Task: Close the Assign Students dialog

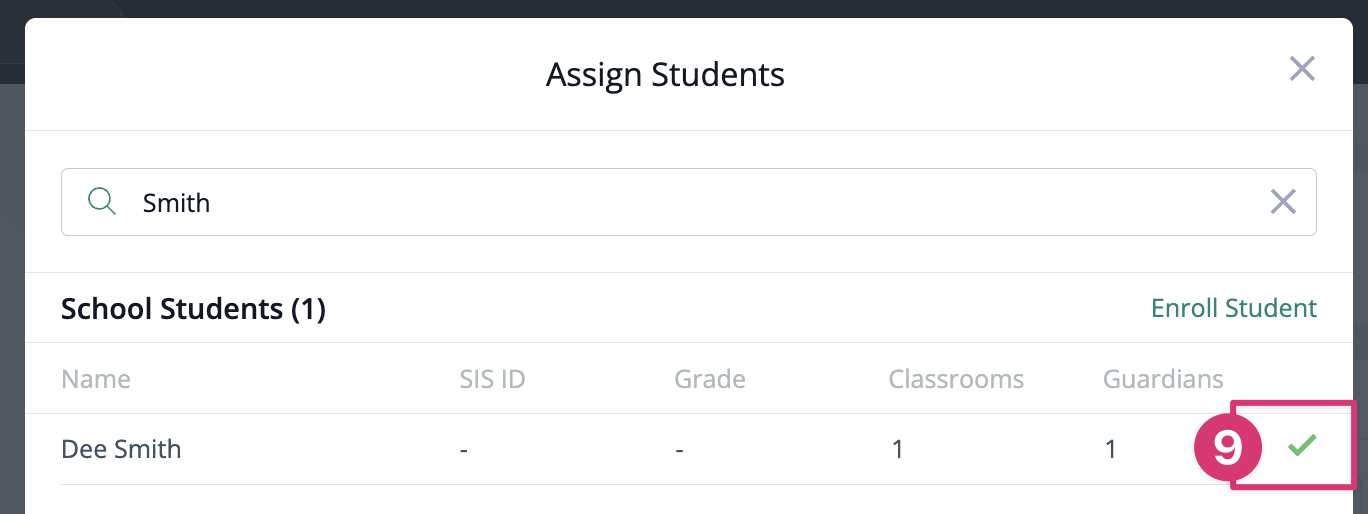Action: tap(1301, 69)
